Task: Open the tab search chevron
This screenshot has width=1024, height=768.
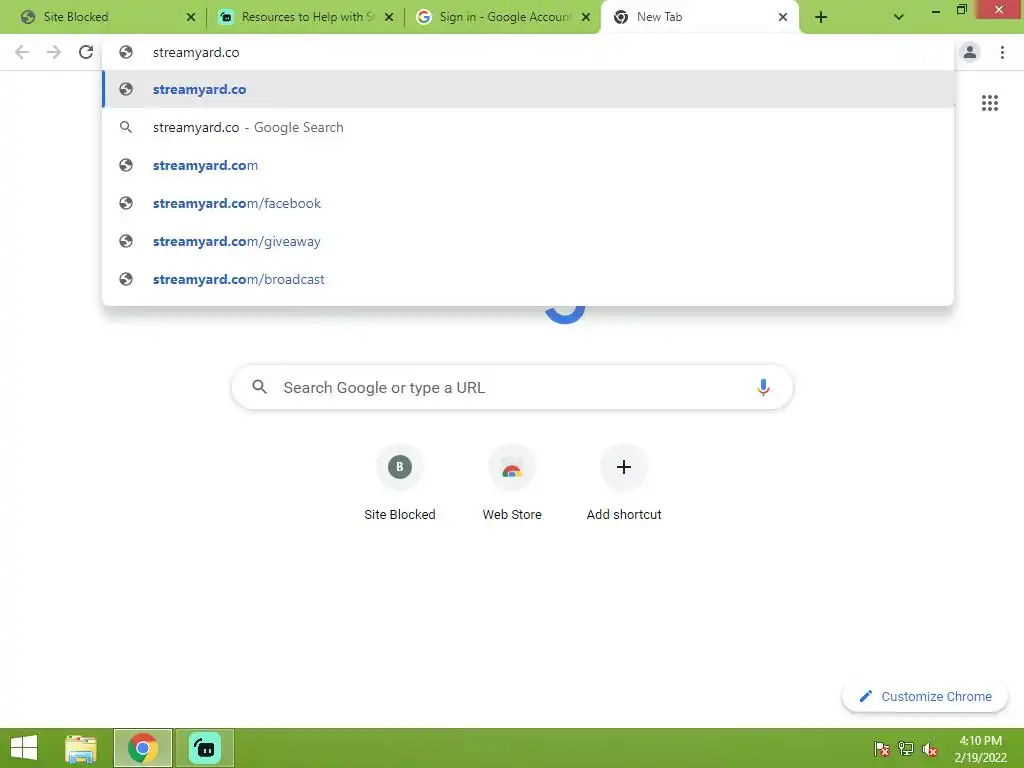Action: tap(899, 17)
